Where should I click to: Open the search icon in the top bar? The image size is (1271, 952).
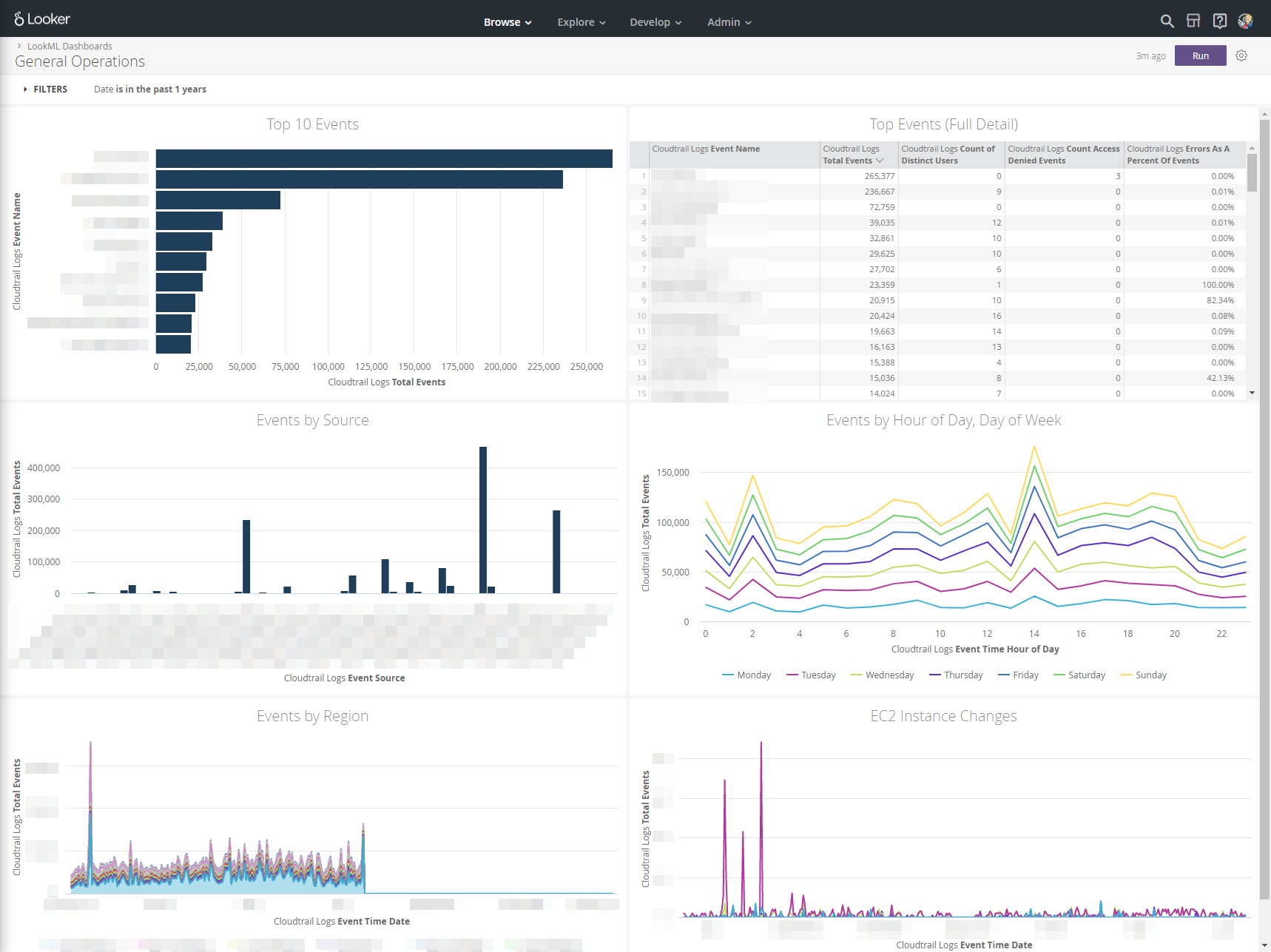coord(1167,21)
